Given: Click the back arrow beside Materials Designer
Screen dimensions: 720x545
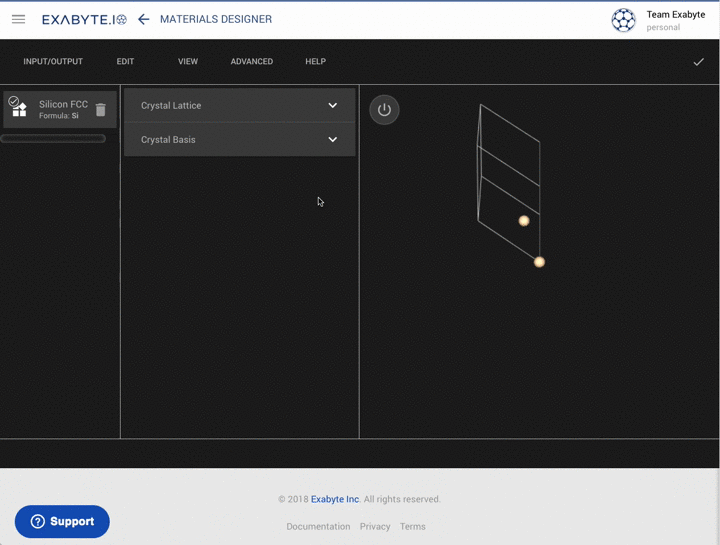Looking at the screenshot, I should pos(144,19).
